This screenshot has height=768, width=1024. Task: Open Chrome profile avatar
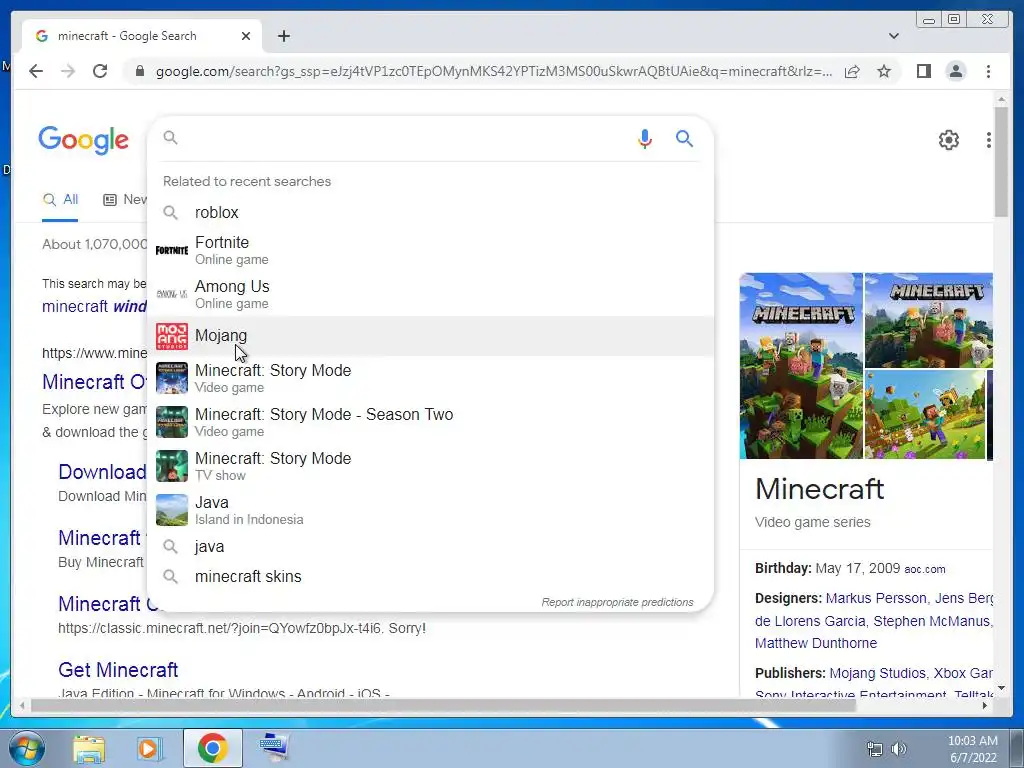point(955,71)
